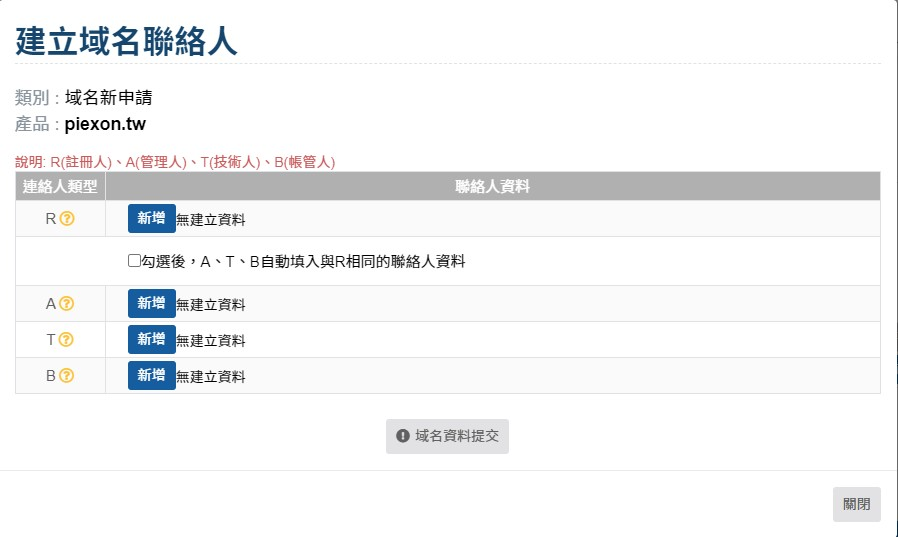Viewport: 898px width, 537px height.
Task: Check the auto-fill A, T, B checkbox
Action: (x=134, y=261)
